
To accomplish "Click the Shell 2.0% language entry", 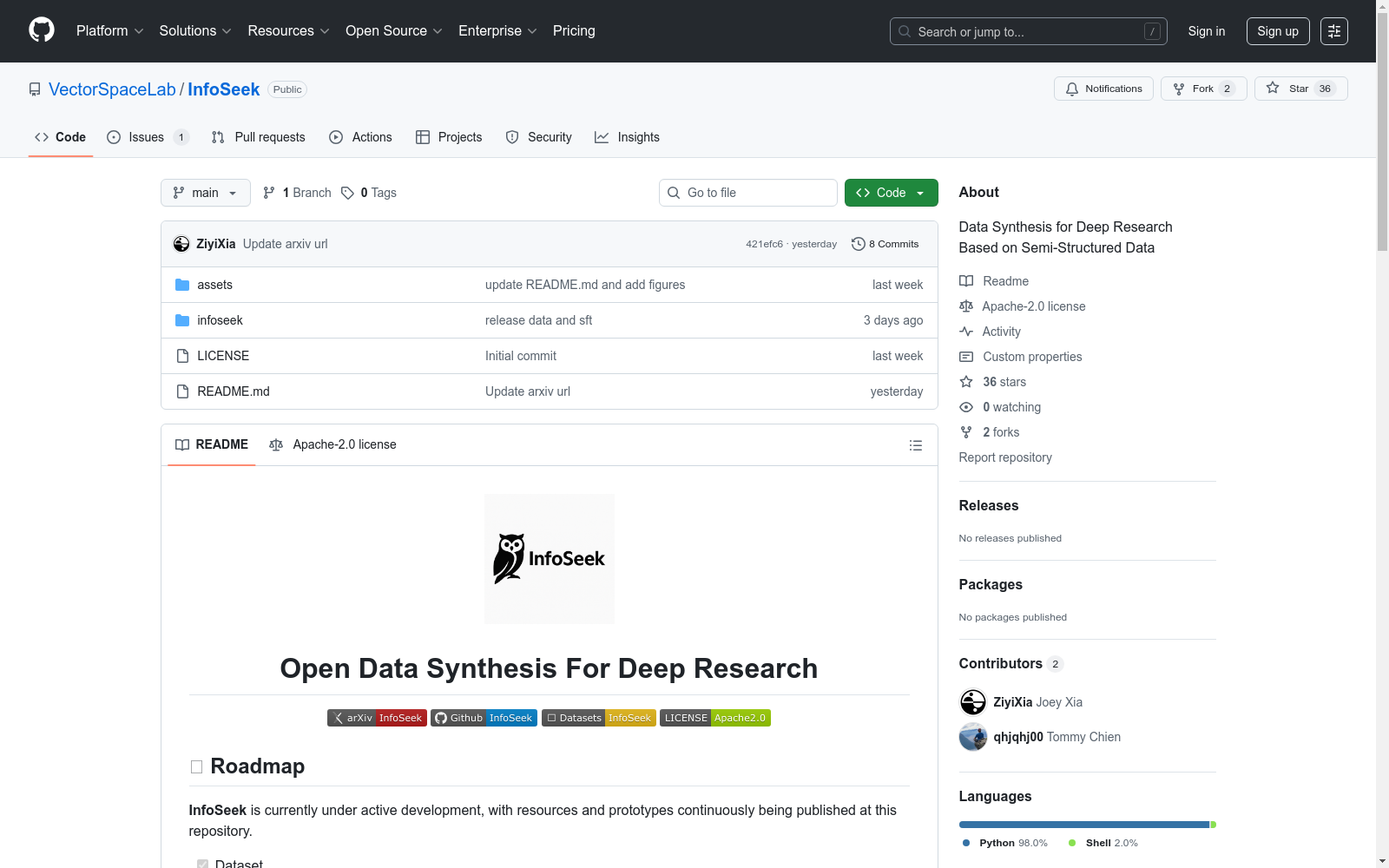I will [x=1103, y=843].
